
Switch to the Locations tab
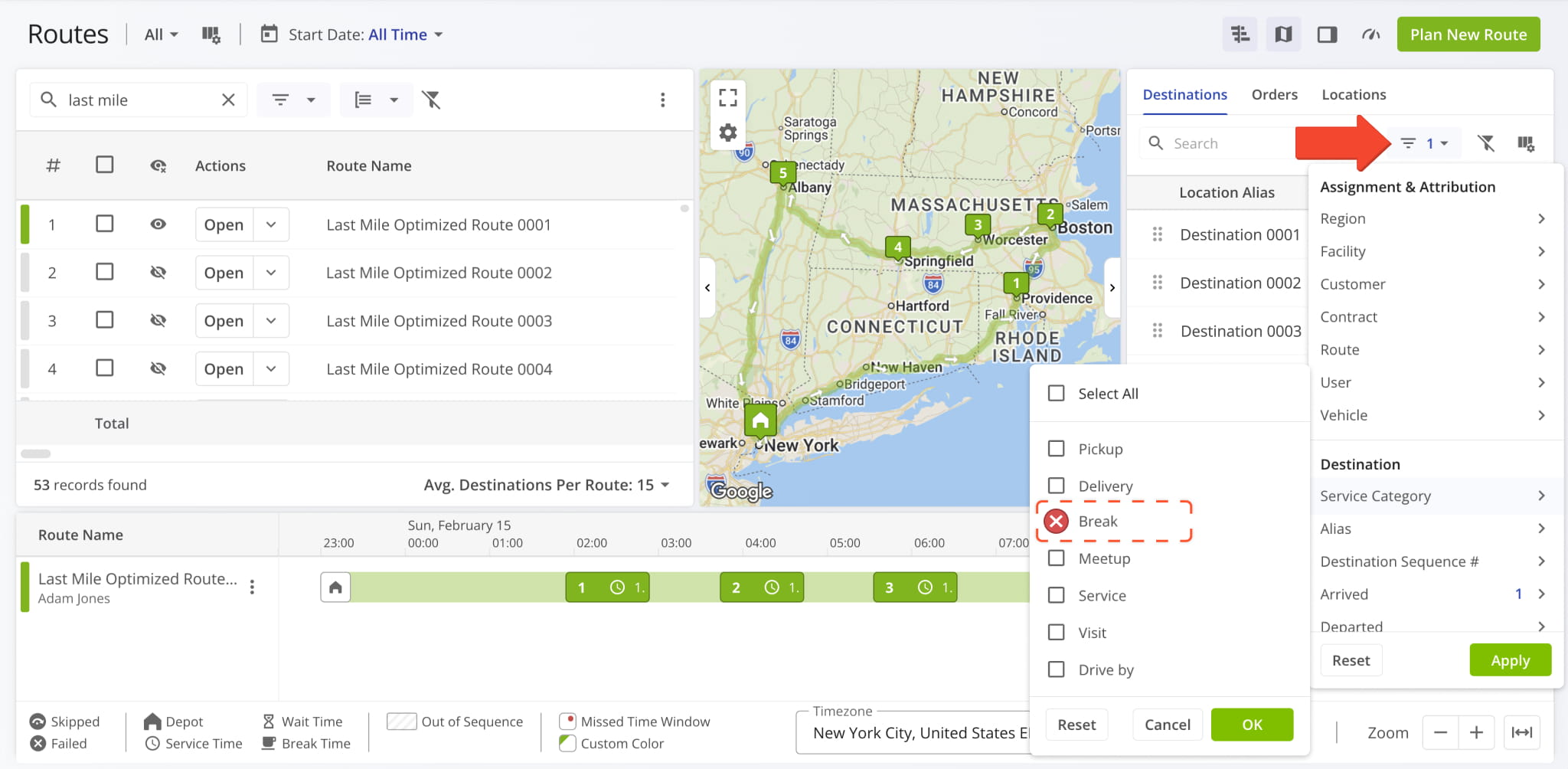coord(1354,94)
